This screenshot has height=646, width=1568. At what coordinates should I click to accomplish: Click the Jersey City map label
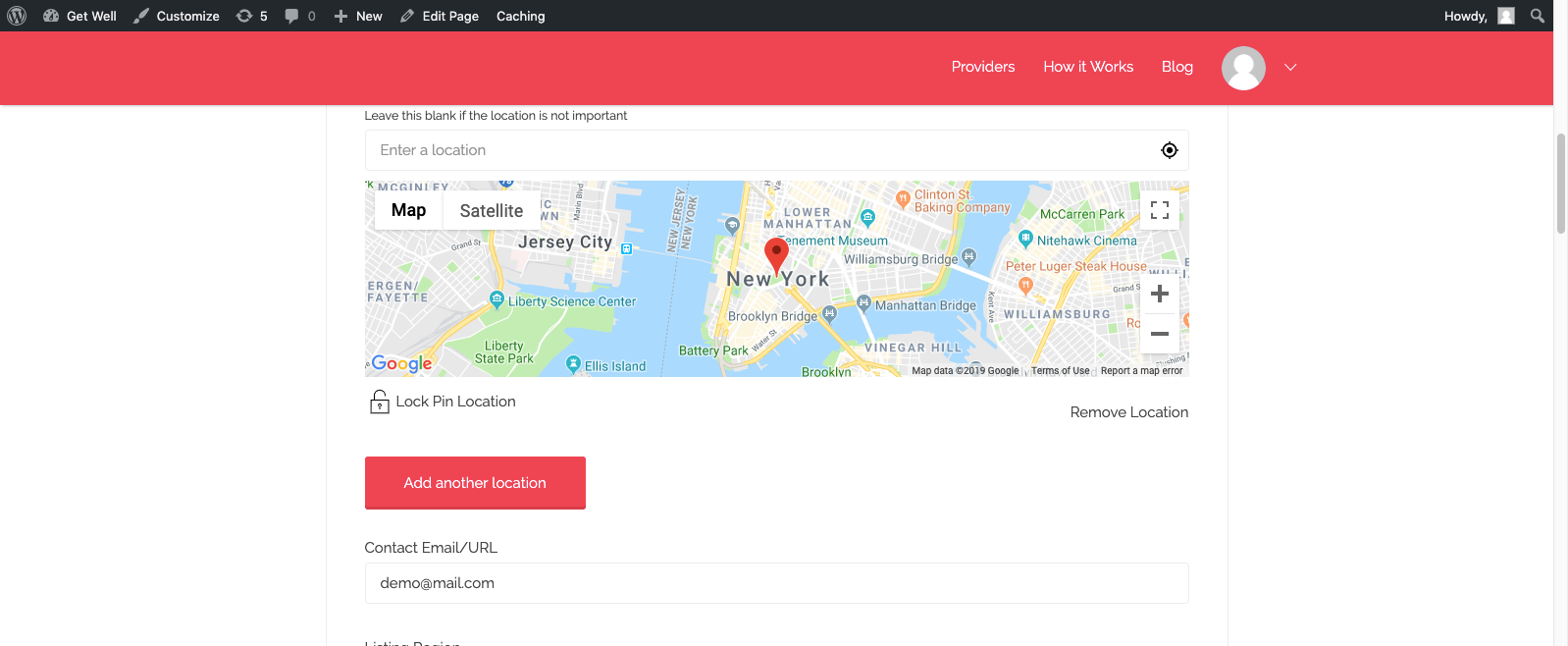(565, 242)
